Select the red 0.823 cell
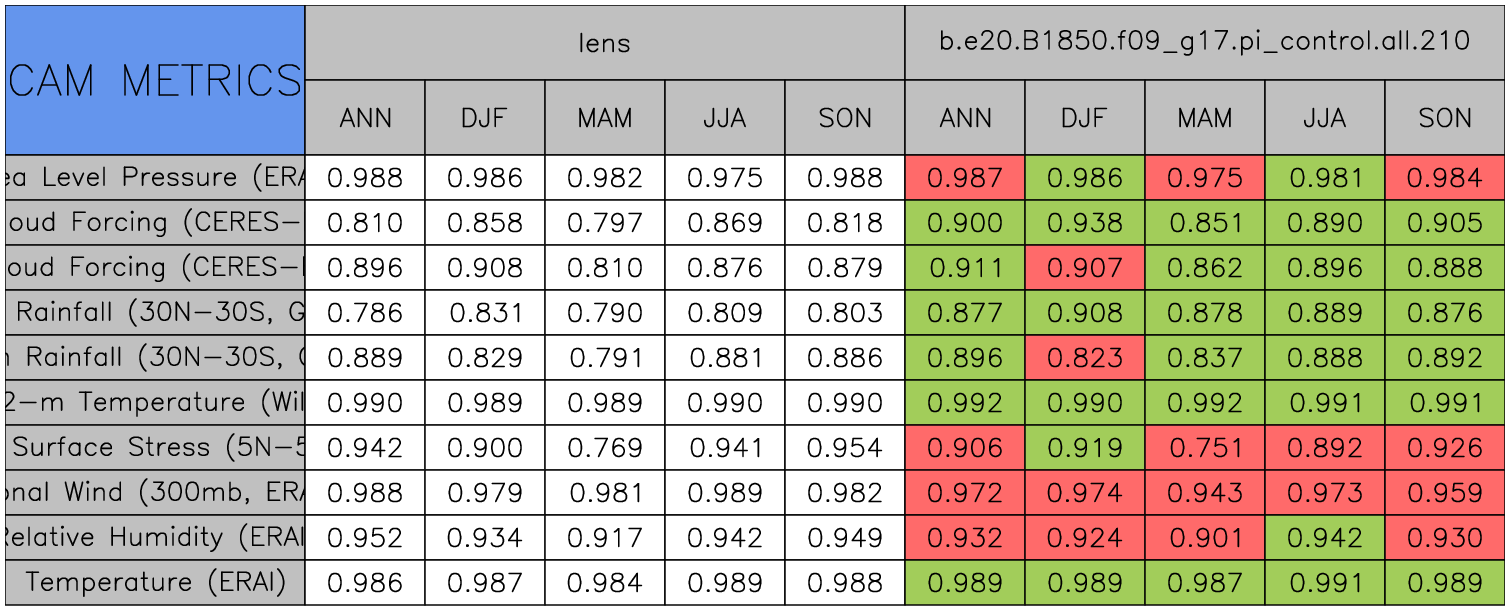This screenshot has height=611, width=1510. pyautogui.click(x=1084, y=357)
